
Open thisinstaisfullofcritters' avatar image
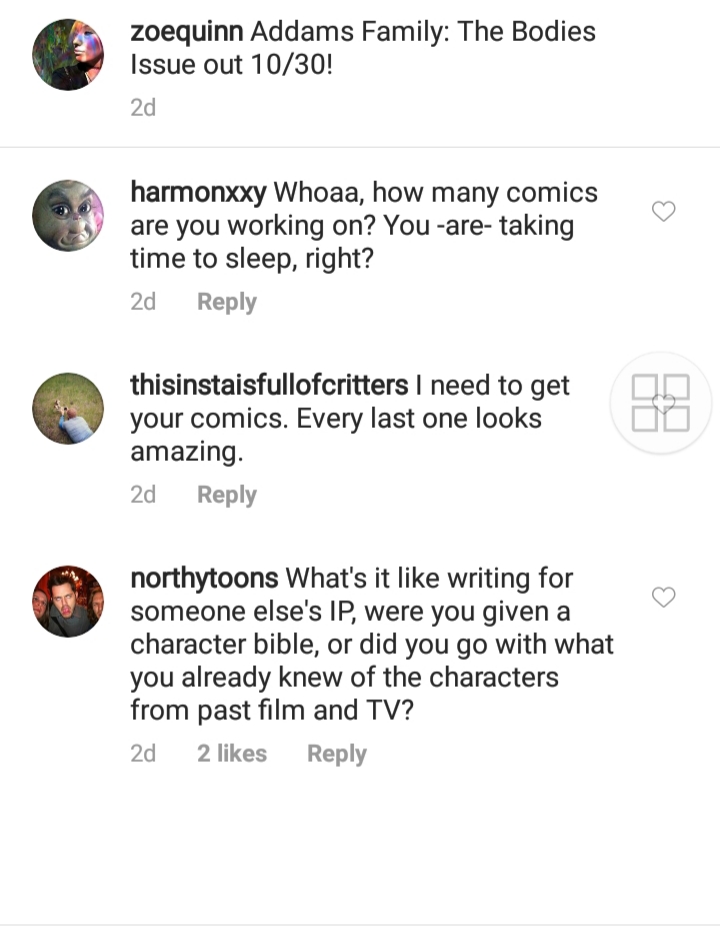point(68,408)
